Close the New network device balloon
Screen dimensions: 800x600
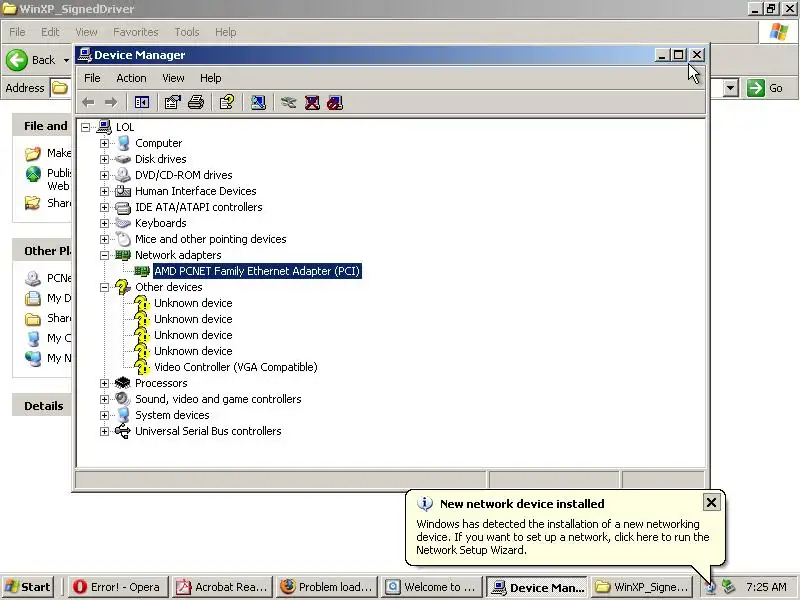(711, 503)
